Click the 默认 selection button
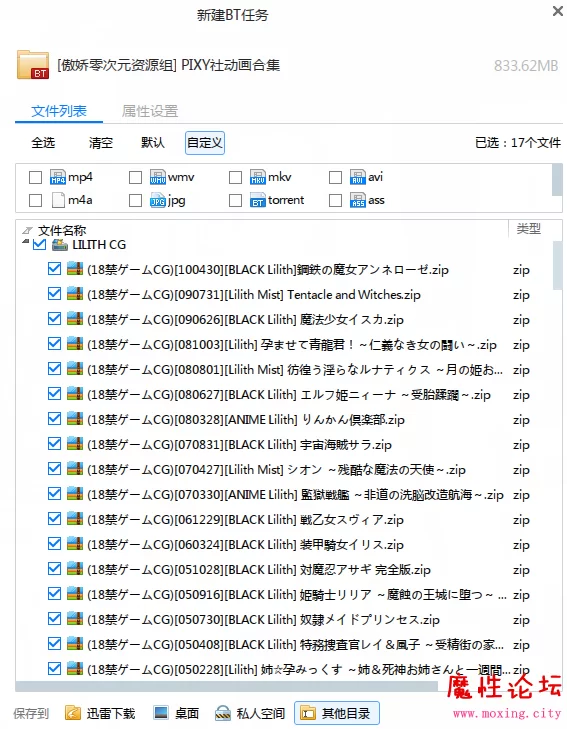Screen dimensions: 567x729 153,143
